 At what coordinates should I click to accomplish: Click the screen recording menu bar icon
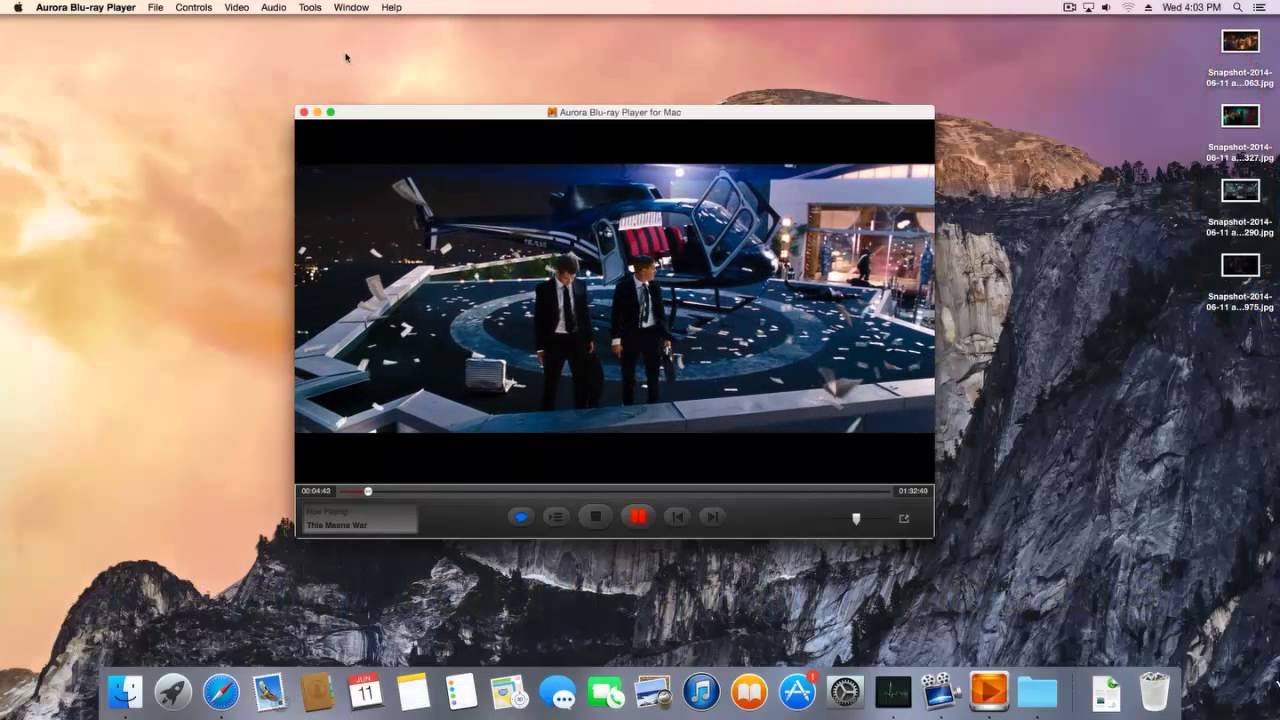coord(1069,7)
